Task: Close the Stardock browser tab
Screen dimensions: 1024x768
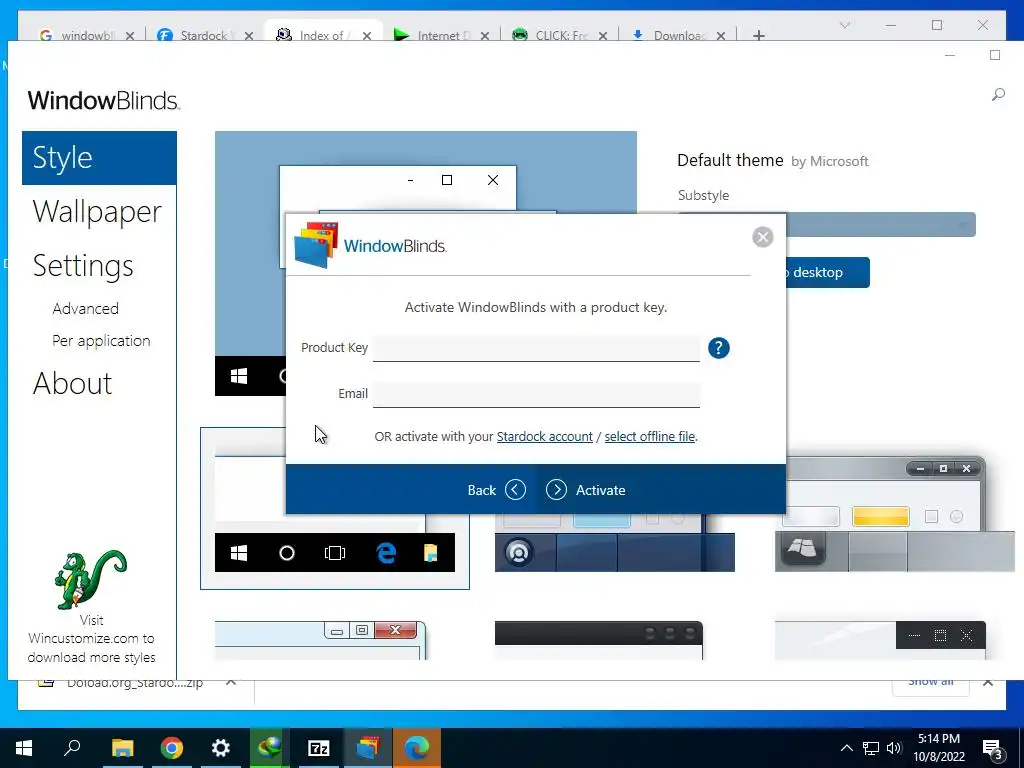Action: (248, 36)
